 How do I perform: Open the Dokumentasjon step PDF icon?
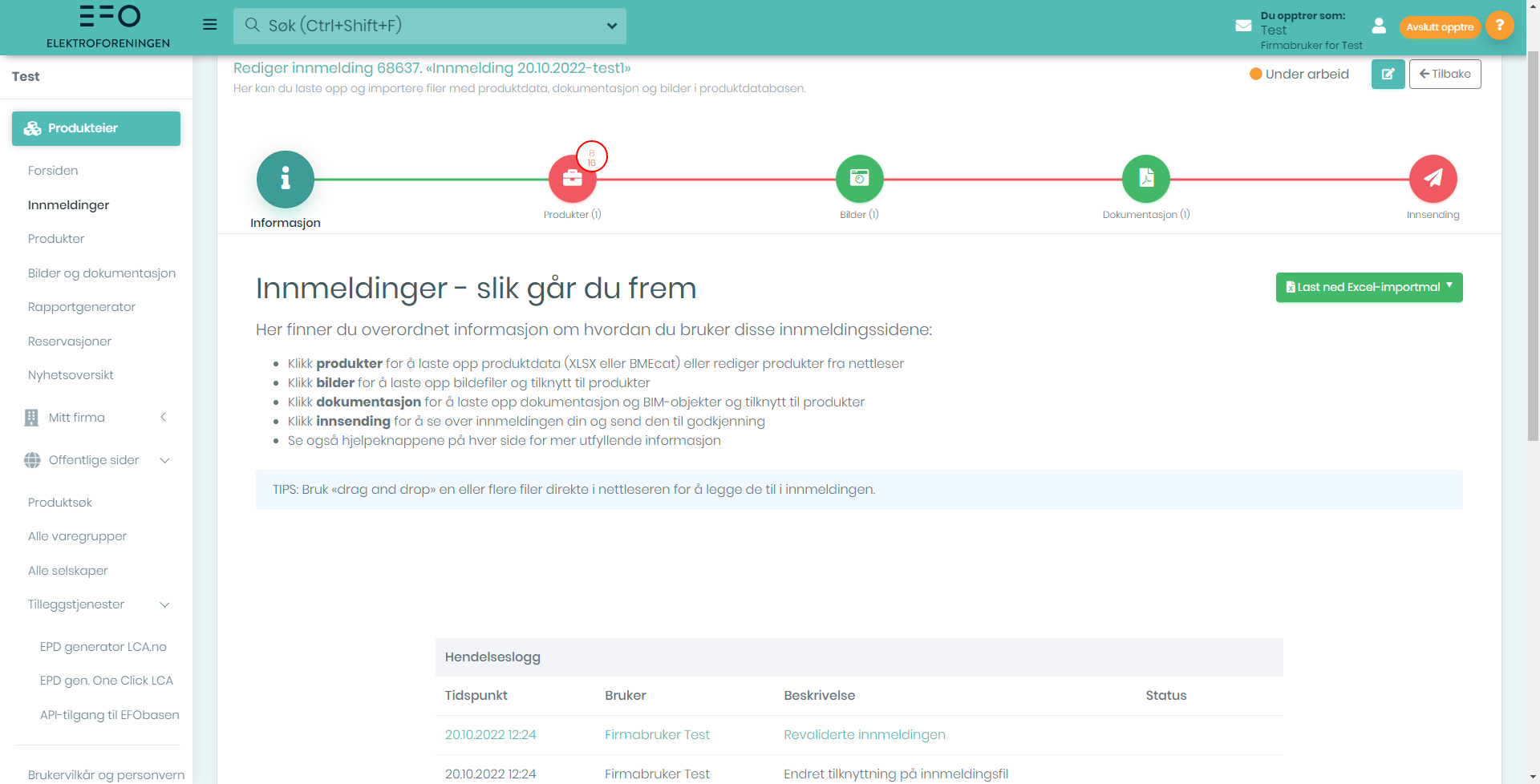[x=1145, y=179]
